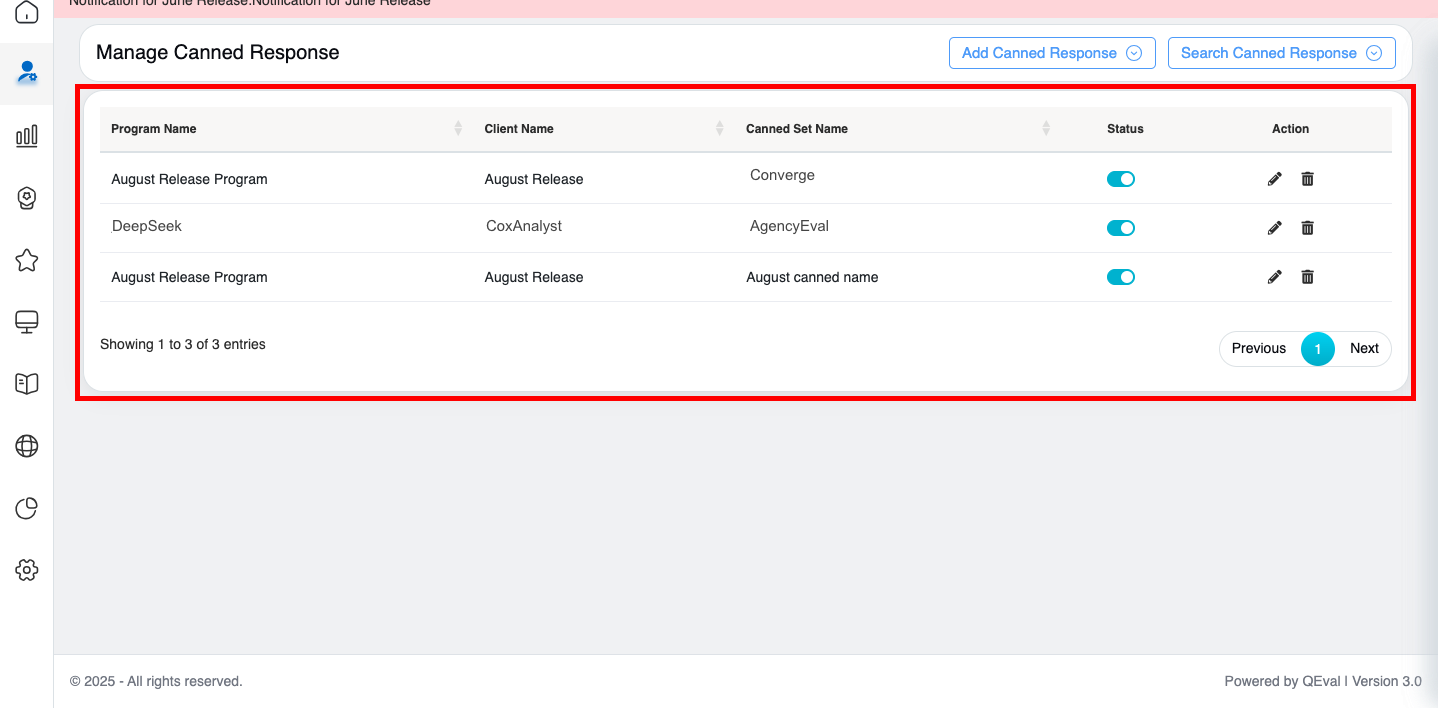Viewport: 1438px width, 708px height.
Task: Click August Release client in the Converge row
Action: (x=534, y=179)
